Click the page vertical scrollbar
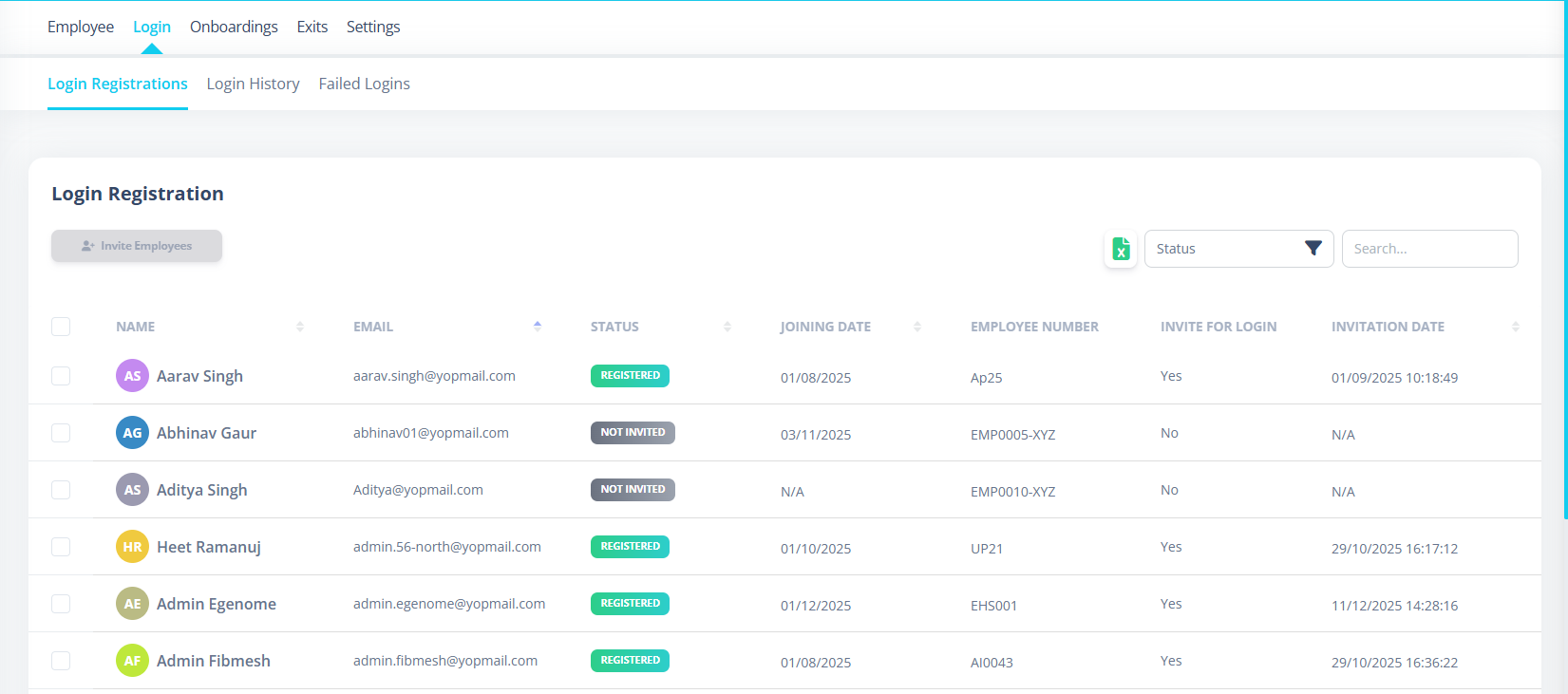The image size is (1568, 694). coord(1565,261)
